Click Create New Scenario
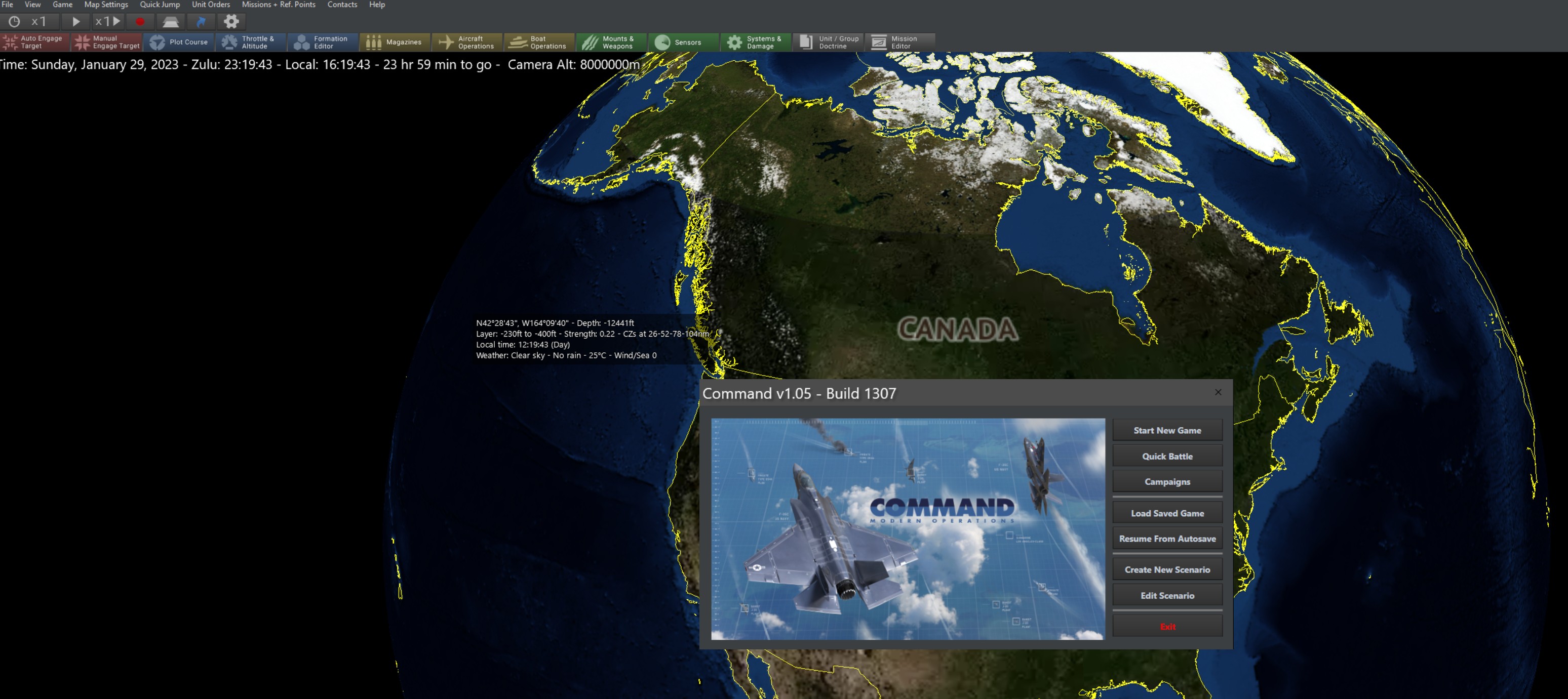Image resolution: width=1568 pixels, height=699 pixels. 1167,570
